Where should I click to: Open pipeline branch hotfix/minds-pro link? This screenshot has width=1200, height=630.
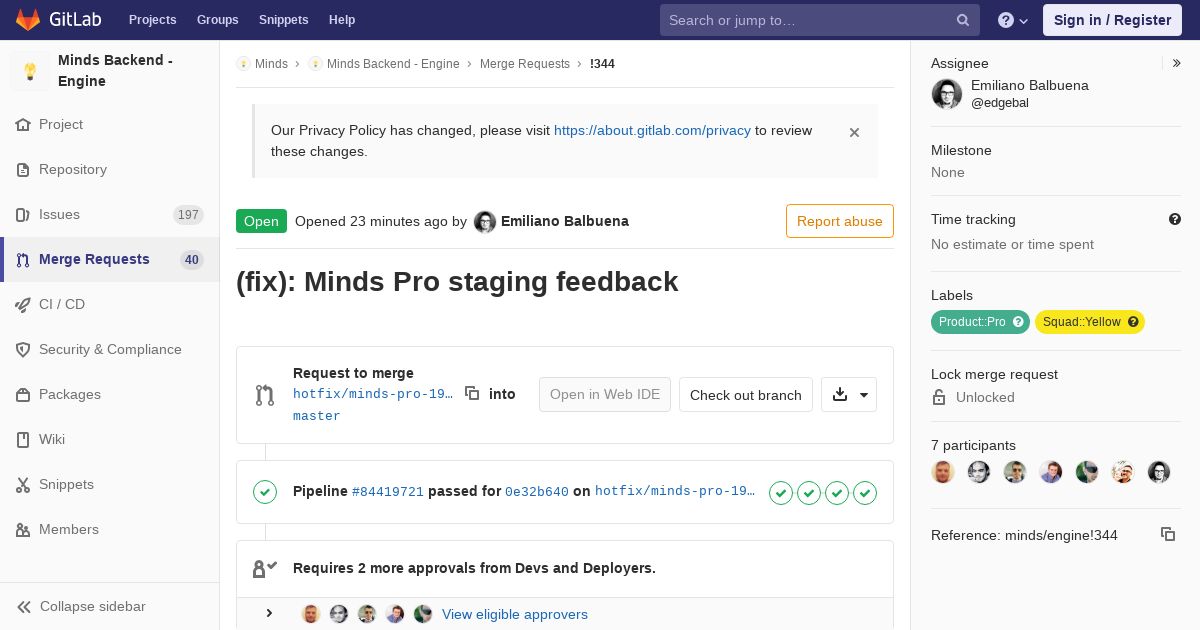tap(675, 491)
